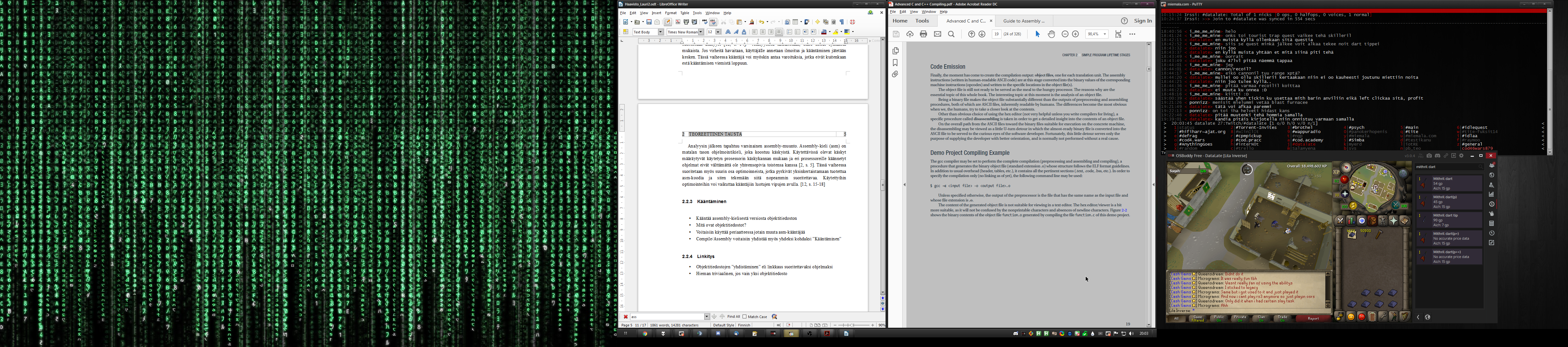Click the Acrobat zoom out minus icon

[x=1065, y=34]
